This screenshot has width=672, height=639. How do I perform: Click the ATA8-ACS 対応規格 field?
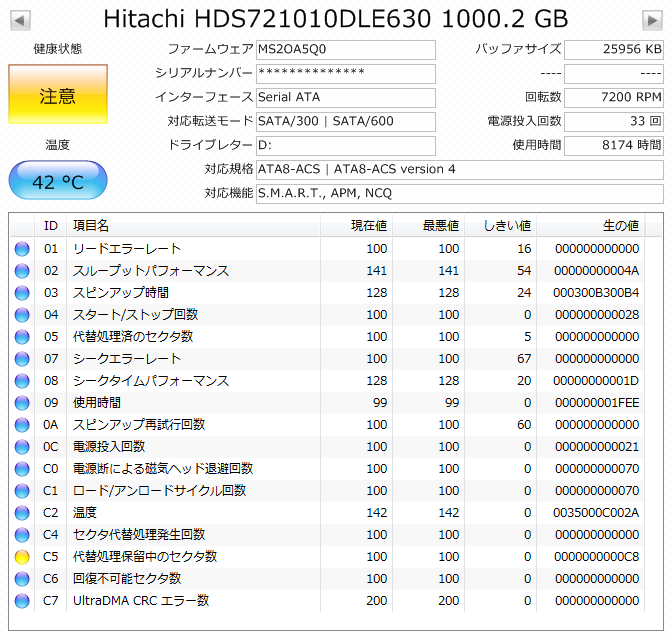[460, 170]
